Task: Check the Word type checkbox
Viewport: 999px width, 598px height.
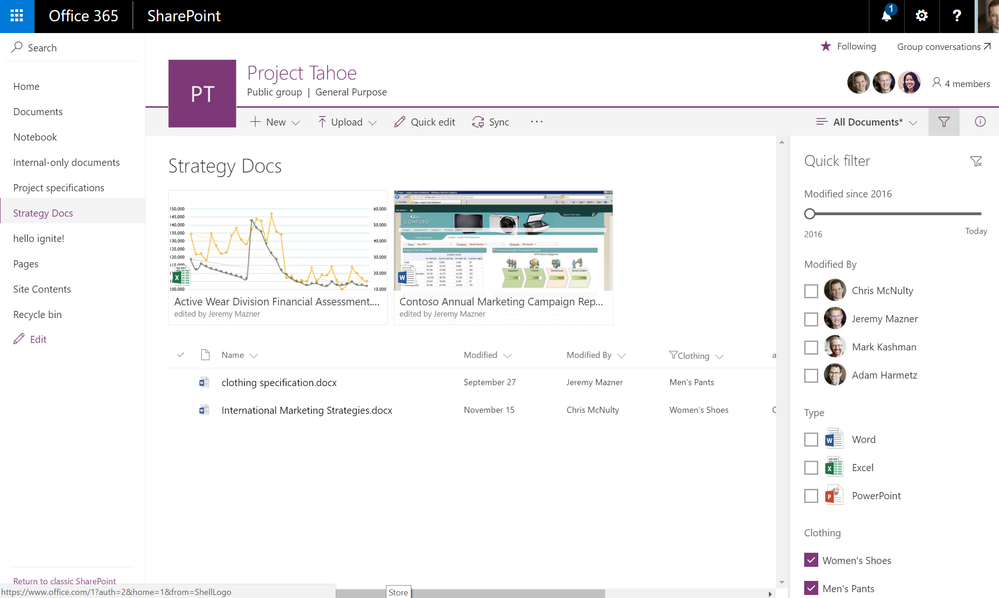Action: [x=810, y=439]
